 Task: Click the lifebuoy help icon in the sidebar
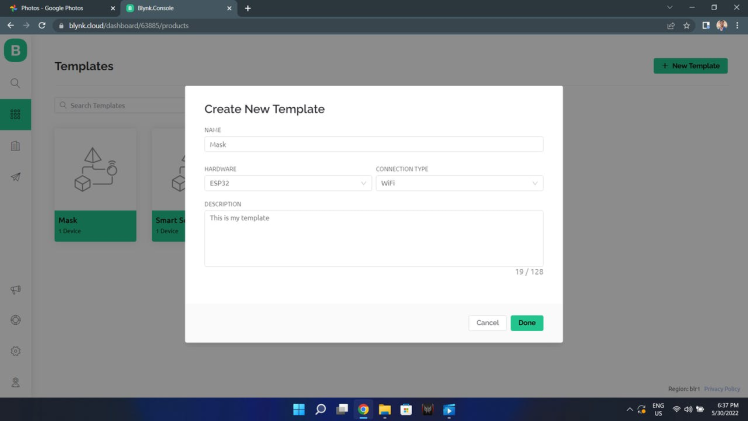[x=15, y=320]
